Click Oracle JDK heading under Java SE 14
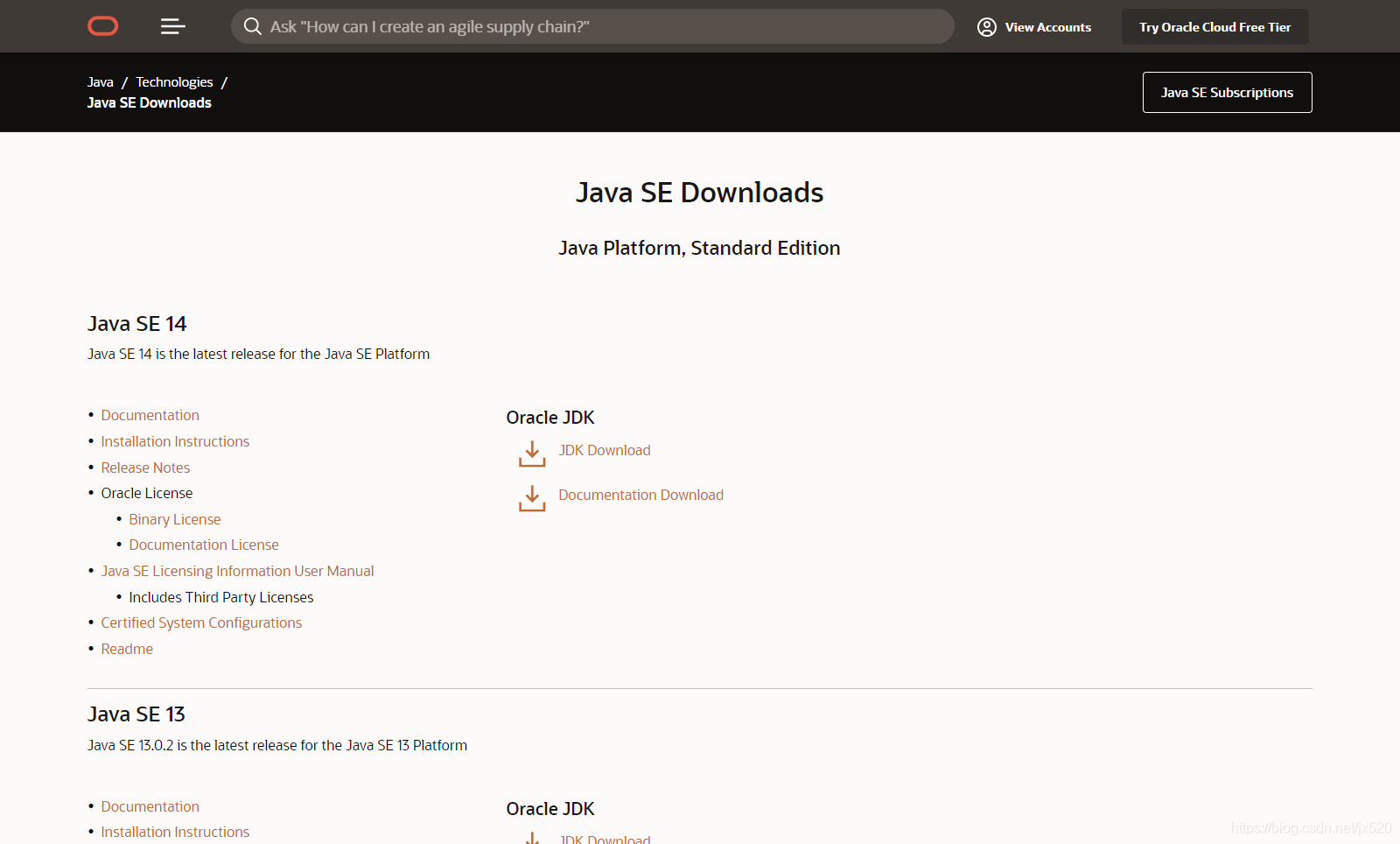Viewport: 1400px width, 844px height. pos(550,418)
